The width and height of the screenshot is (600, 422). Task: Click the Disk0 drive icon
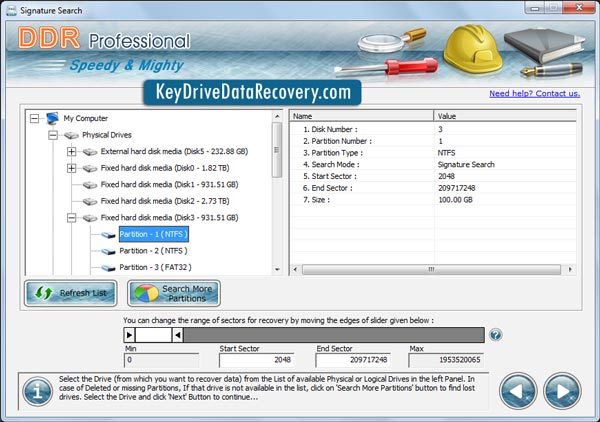click(90, 168)
